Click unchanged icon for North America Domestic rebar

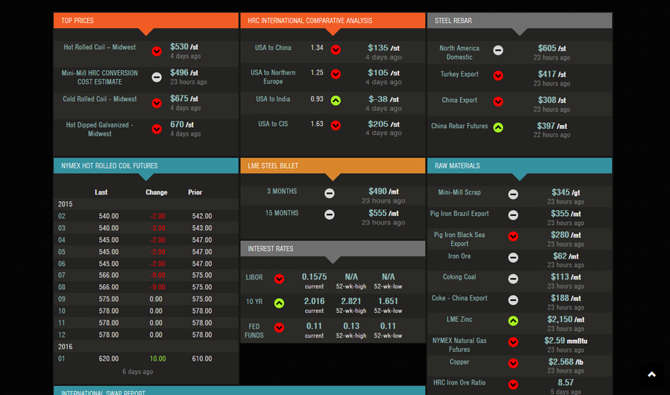[498, 50]
